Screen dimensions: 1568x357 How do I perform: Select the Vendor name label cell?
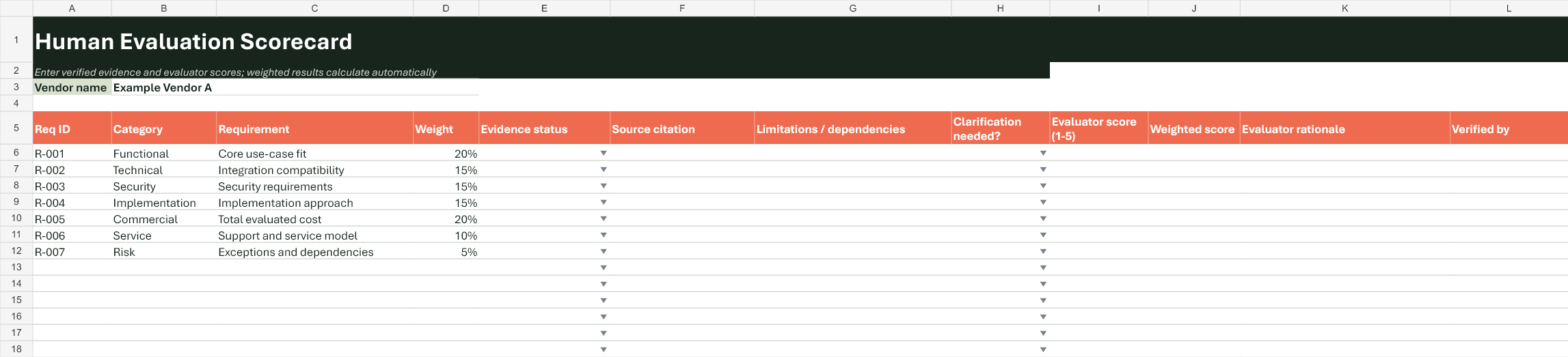coord(72,87)
